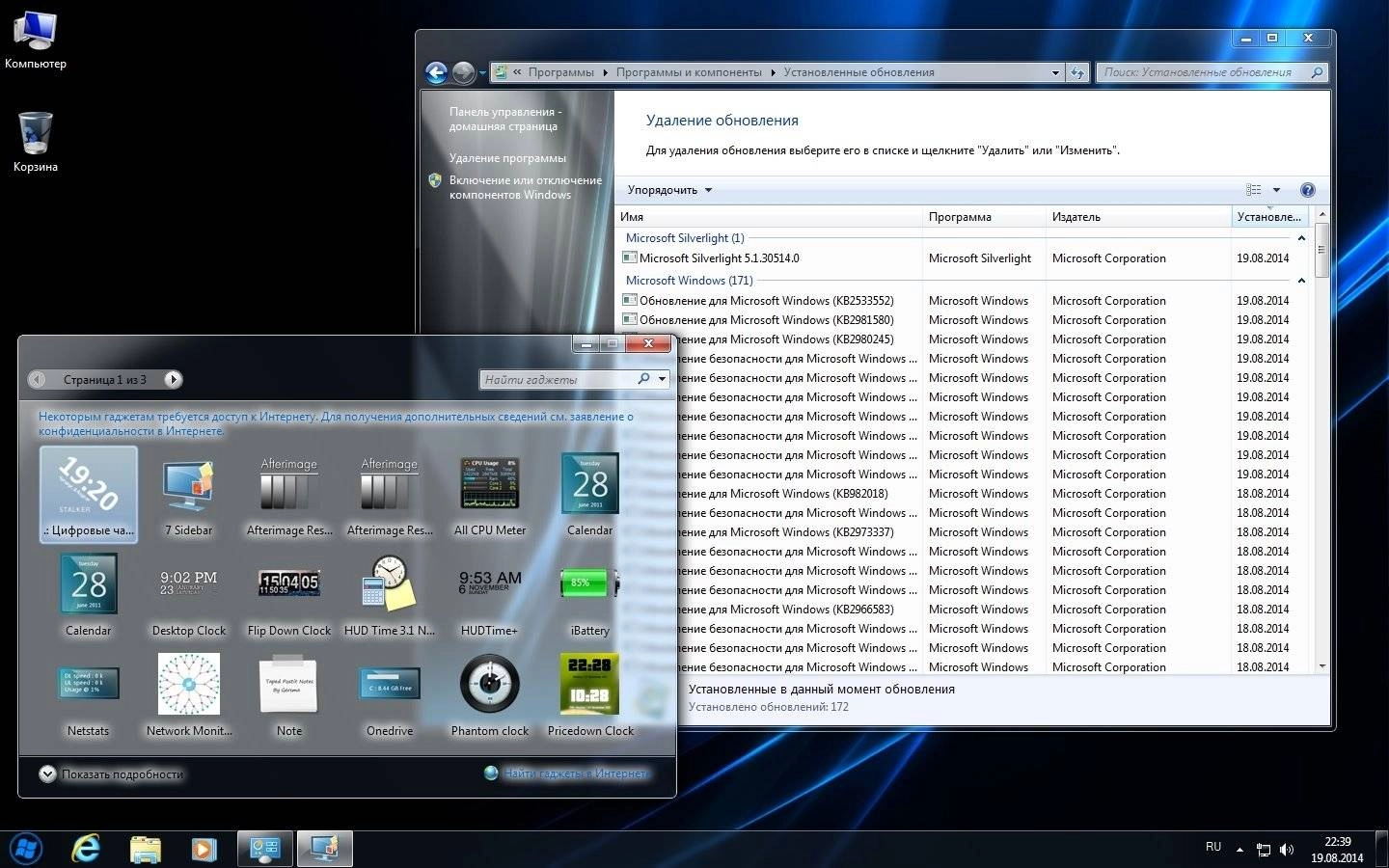Select the Phantom clock gadget

pos(490,695)
